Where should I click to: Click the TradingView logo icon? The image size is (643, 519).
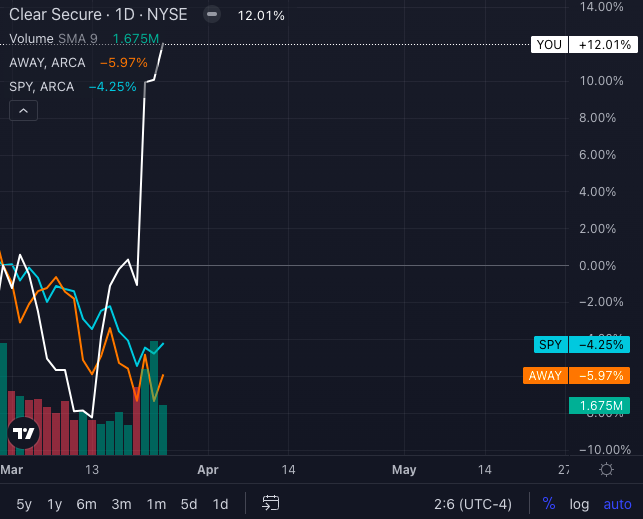pyautogui.click(x=22, y=434)
